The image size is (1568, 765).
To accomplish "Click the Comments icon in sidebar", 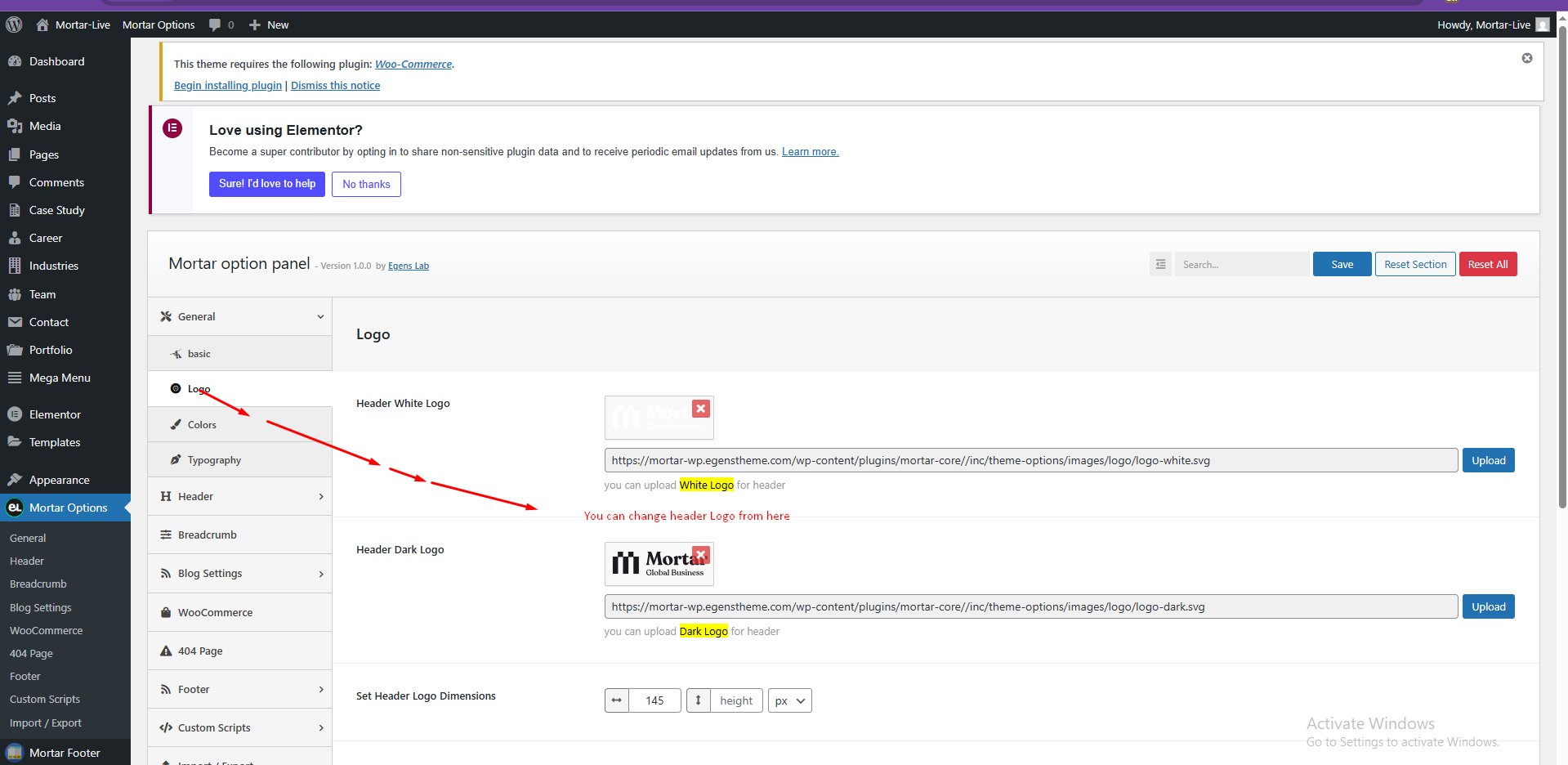I will [x=15, y=182].
